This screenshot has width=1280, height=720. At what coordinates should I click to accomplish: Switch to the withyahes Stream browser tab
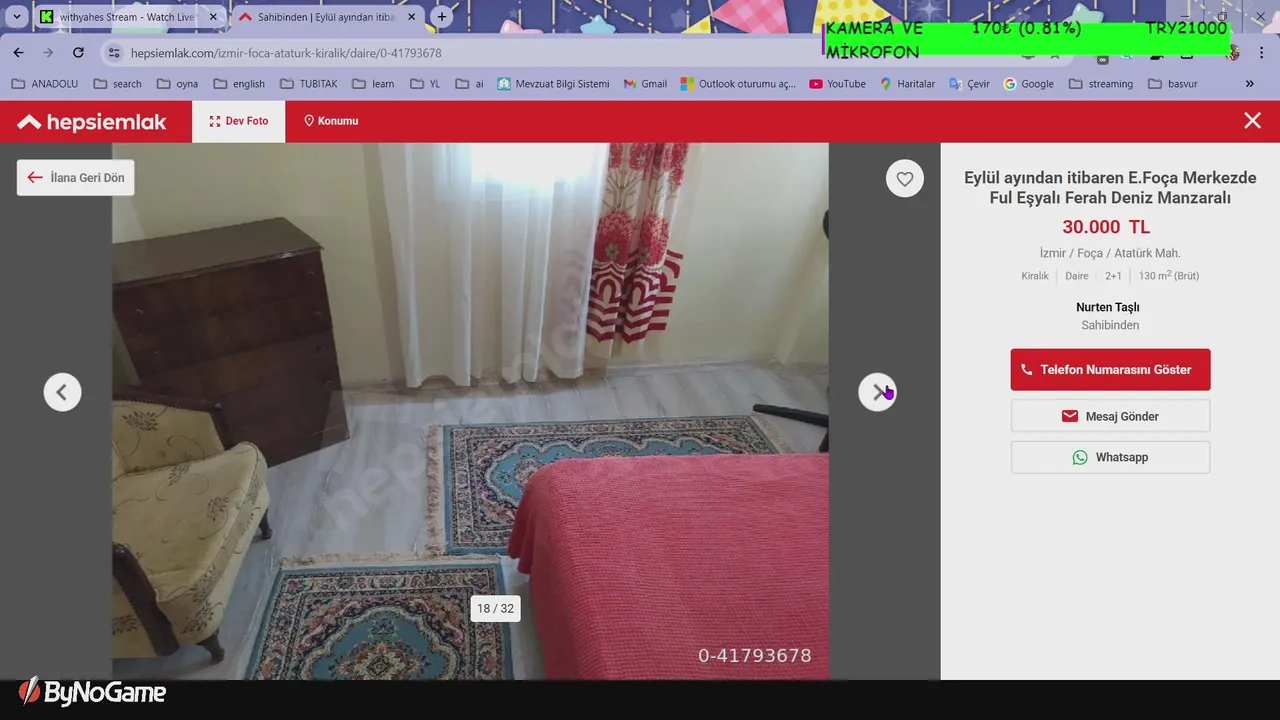[x=125, y=17]
